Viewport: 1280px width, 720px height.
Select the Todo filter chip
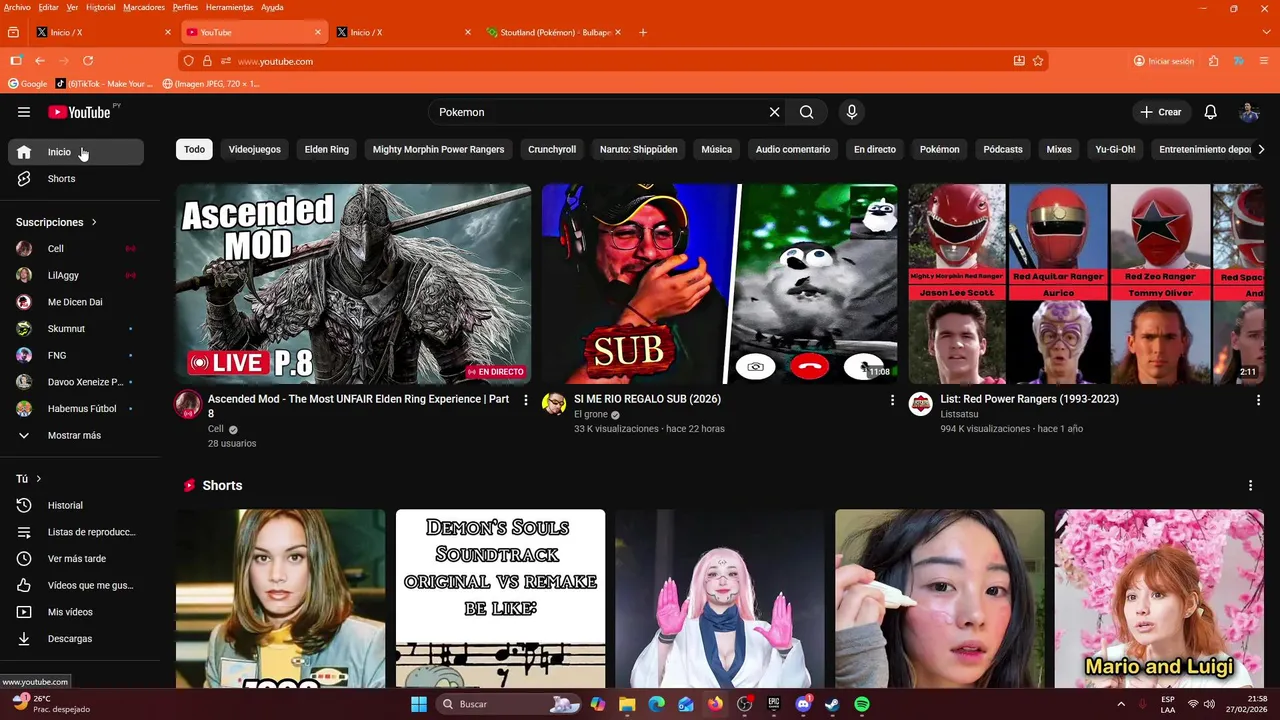195,150
